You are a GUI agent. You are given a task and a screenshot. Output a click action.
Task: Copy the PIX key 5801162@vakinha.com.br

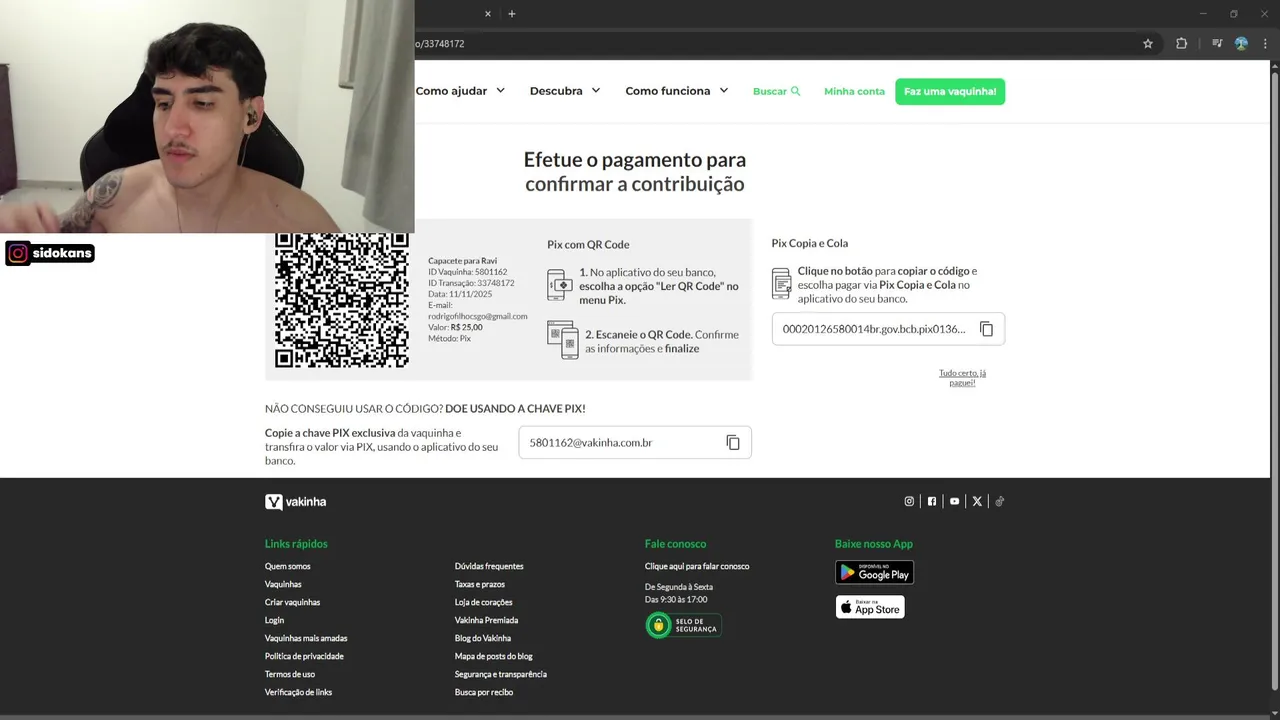point(733,442)
